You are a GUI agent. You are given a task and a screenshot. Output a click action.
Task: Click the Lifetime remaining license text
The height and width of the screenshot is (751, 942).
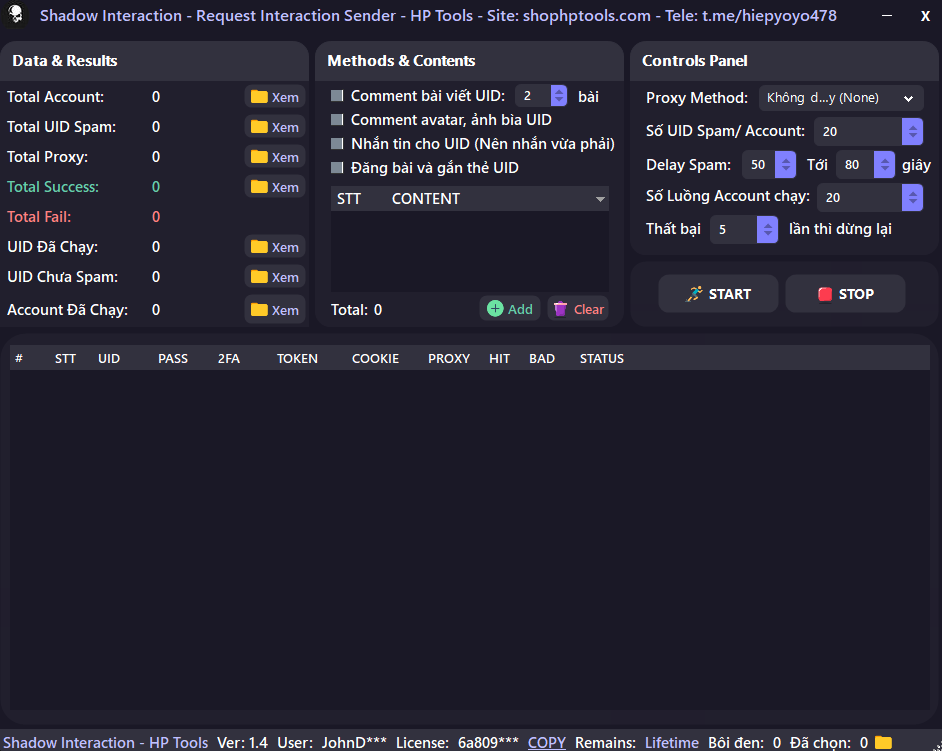pyautogui.click(x=672, y=743)
